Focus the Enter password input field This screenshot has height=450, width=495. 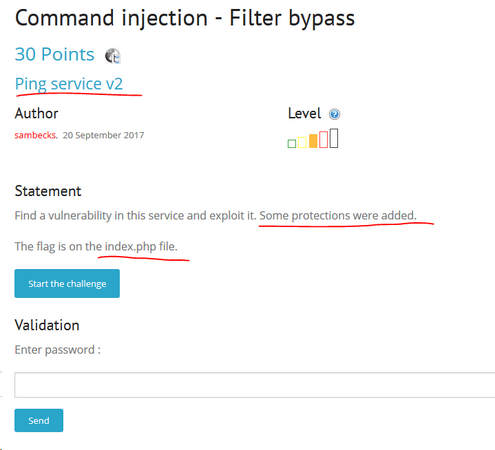pyautogui.click(x=255, y=385)
